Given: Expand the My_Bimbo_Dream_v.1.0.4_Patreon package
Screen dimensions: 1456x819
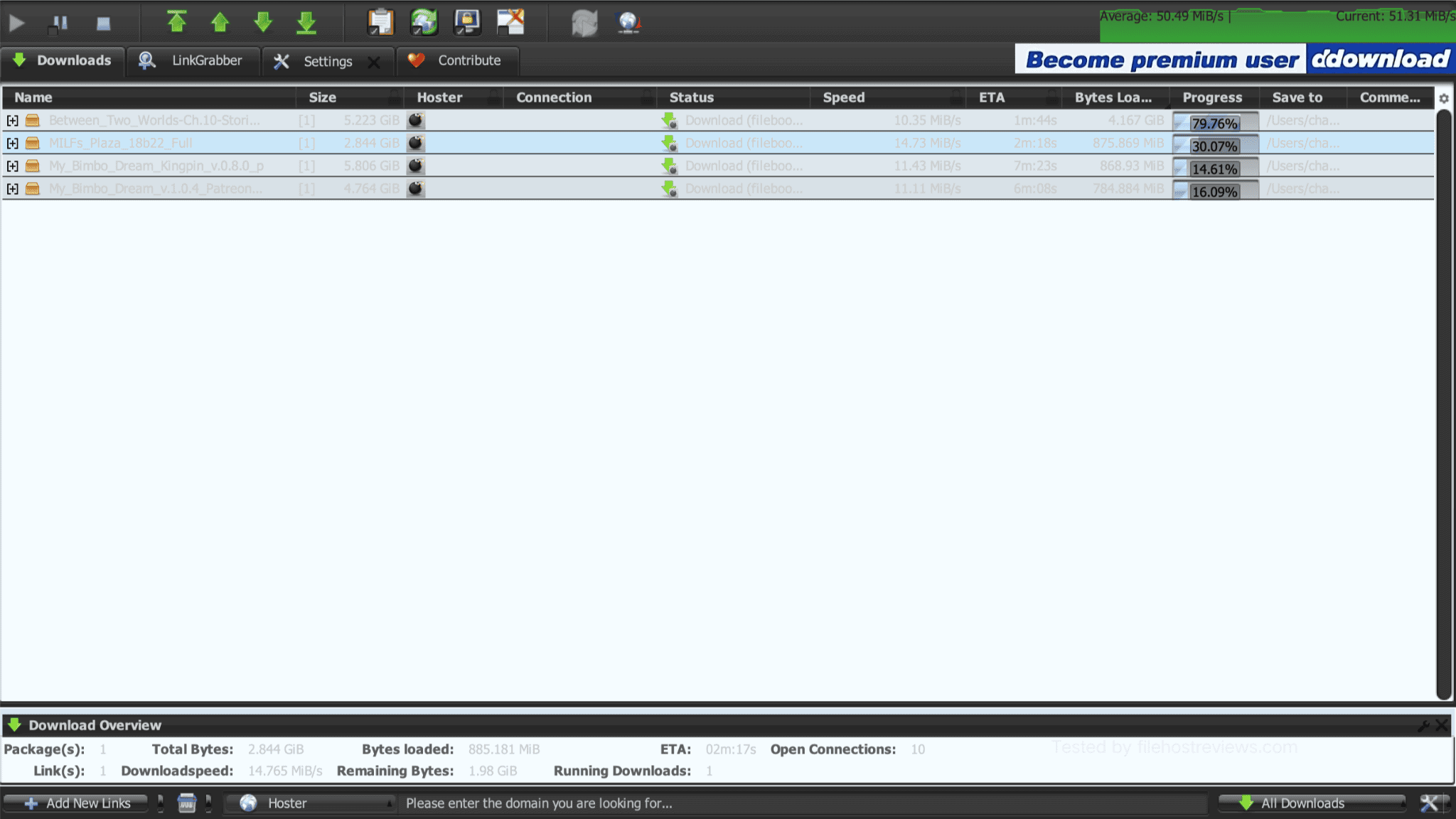Looking at the screenshot, I should point(12,189).
